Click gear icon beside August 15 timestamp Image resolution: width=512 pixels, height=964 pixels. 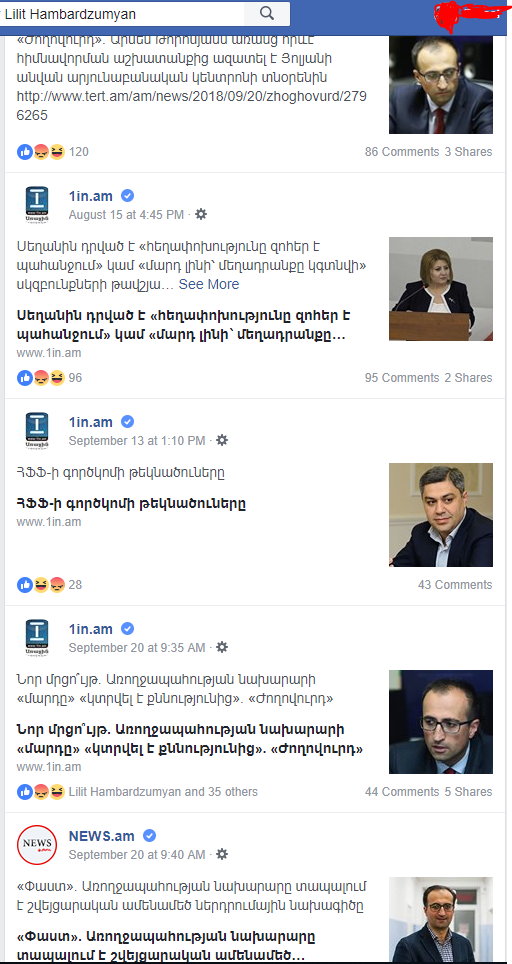[x=201, y=215]
